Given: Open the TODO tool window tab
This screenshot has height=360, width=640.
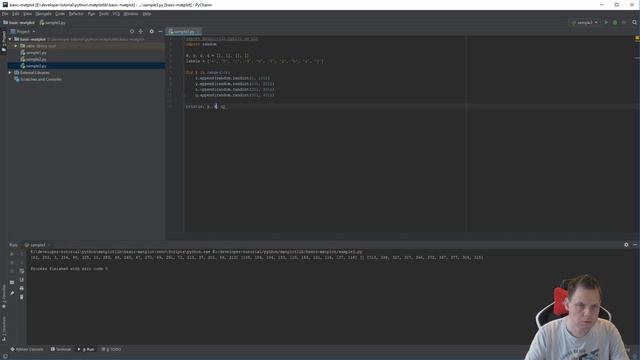Looking at the screenshot, I should coord(111,349).
